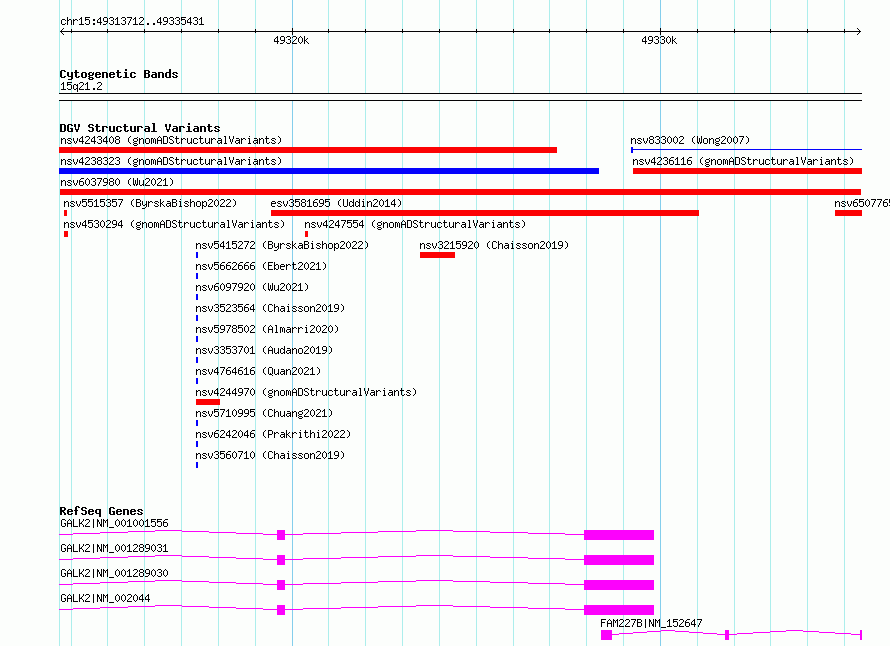The width and height of the screenshot is (890, 646).
Task: Click the 49320k ruler mark
Action: (x=291, y=40)
